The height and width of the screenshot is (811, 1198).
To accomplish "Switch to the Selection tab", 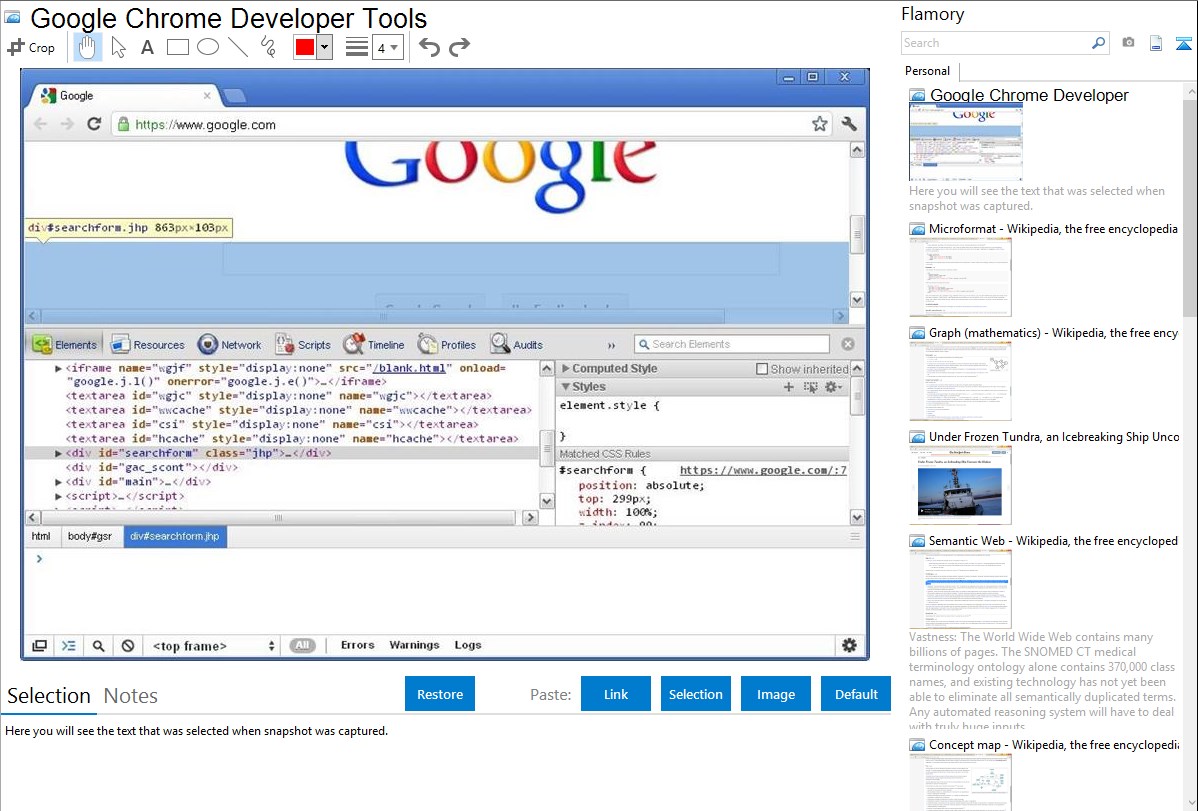I will pyautogui.click(x=49, y=696).
